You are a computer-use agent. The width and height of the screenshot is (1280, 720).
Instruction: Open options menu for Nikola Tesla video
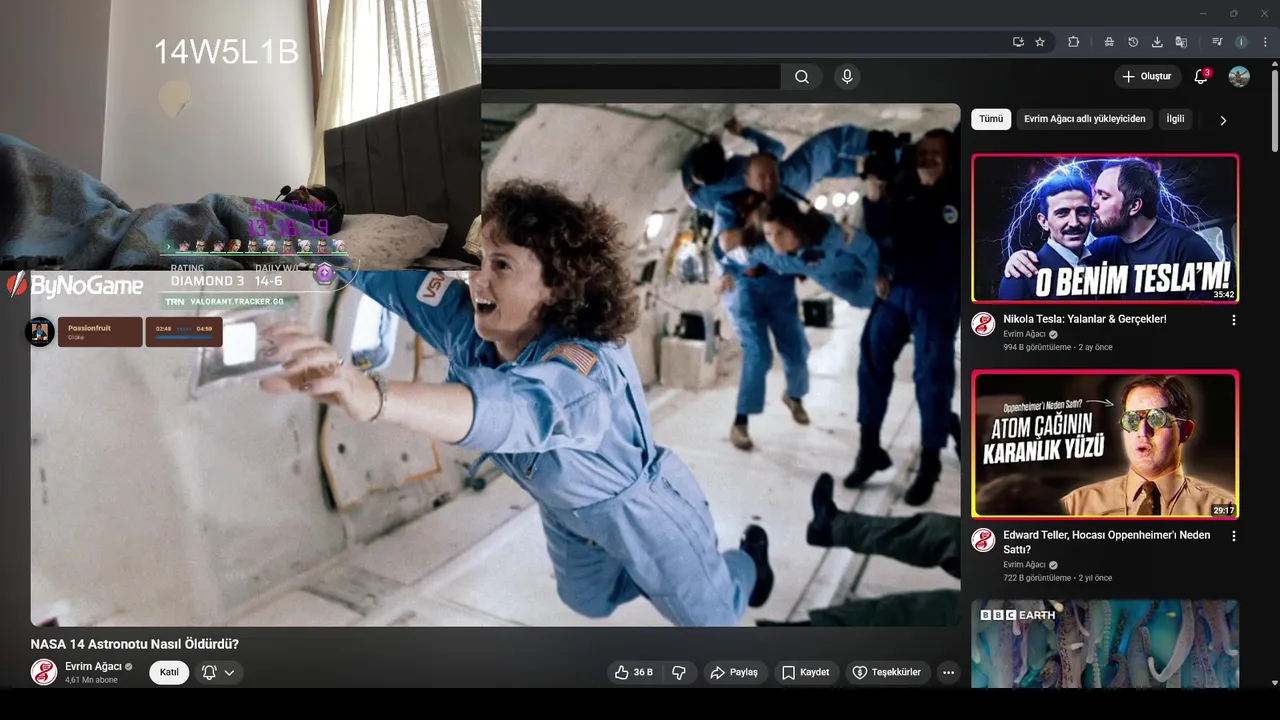click(x=1233, y=320)
